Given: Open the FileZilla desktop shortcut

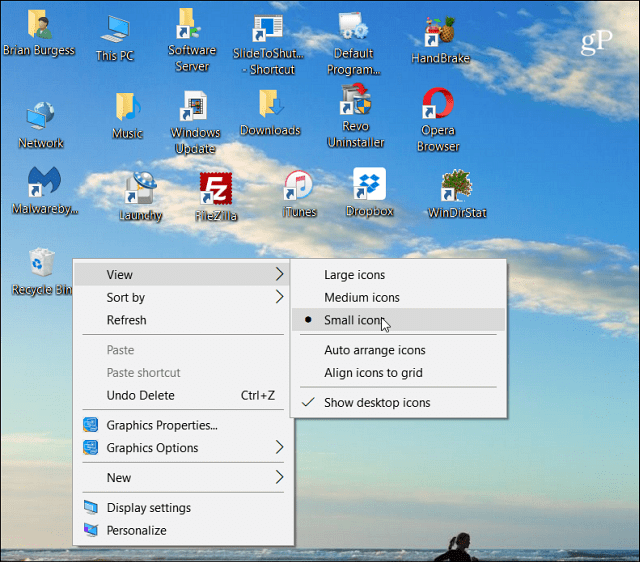Looking at the screenshot, I should click(x=216, y=191).
